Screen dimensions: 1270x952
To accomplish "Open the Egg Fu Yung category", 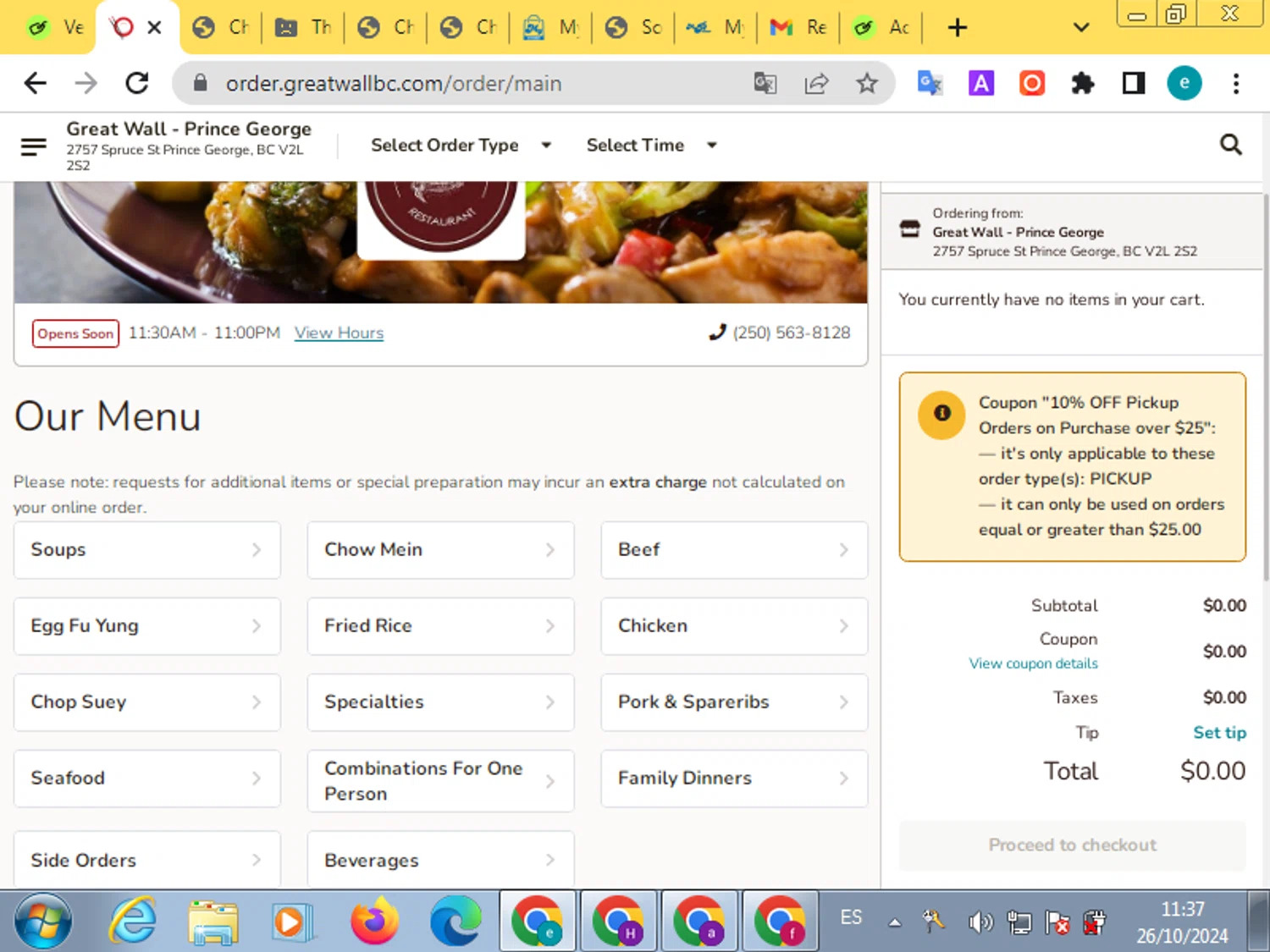I will coord(147,626).
